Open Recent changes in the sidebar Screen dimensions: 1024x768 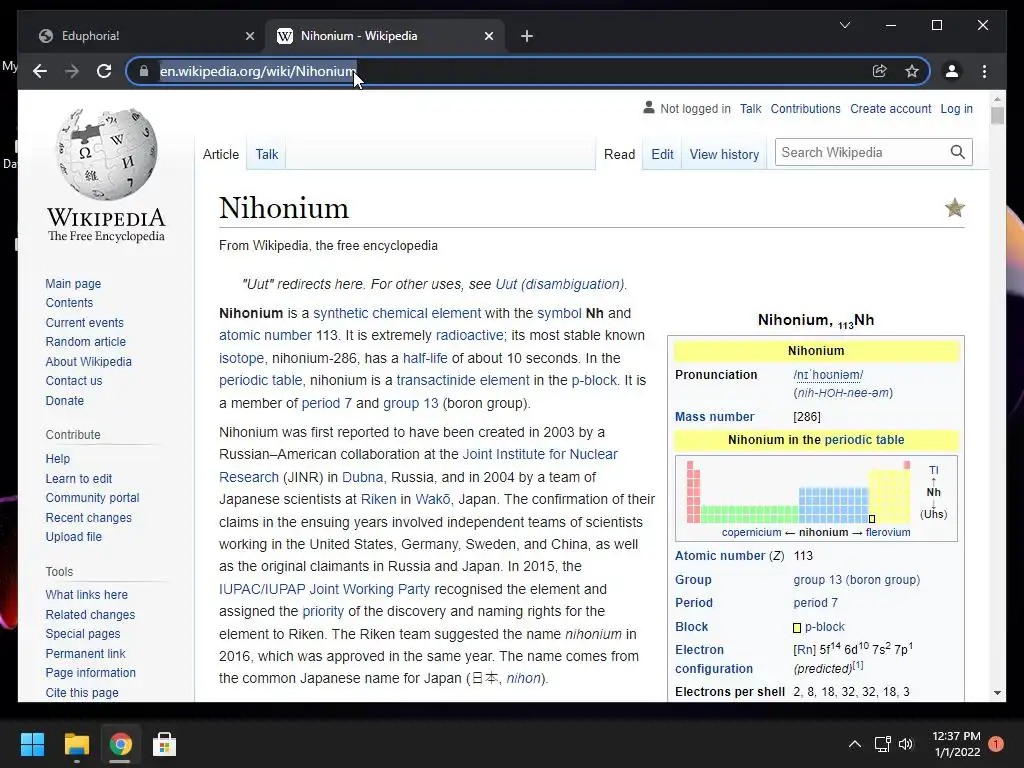point(89,517)
